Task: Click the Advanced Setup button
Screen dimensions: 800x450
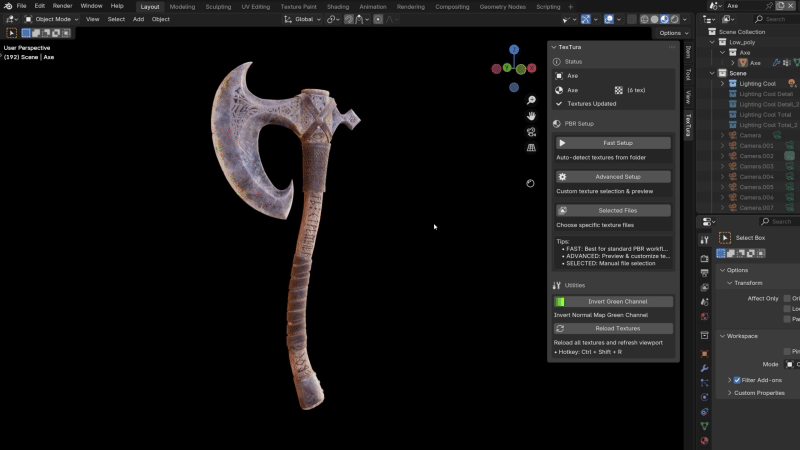Action: (x=613, y=177)
